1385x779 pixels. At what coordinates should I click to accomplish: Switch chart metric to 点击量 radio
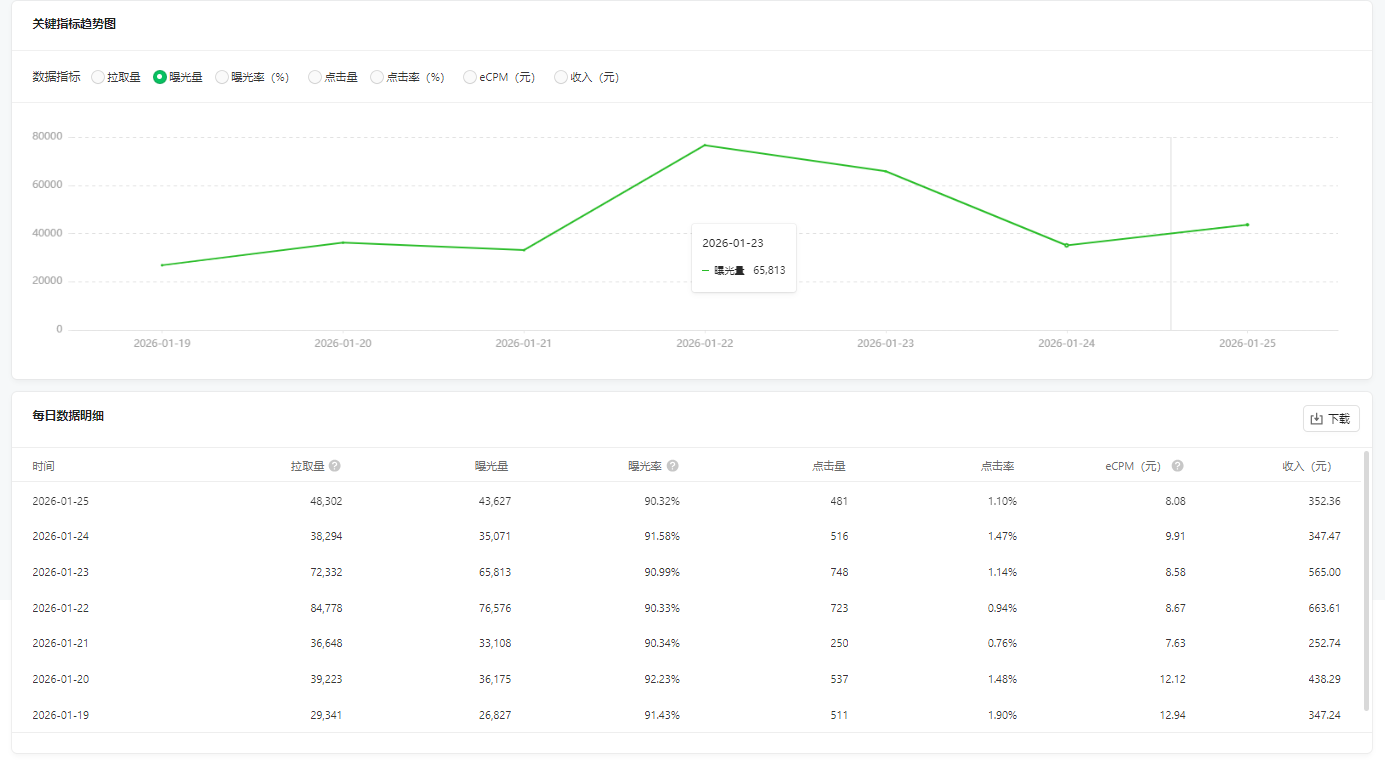coord(315,77)
